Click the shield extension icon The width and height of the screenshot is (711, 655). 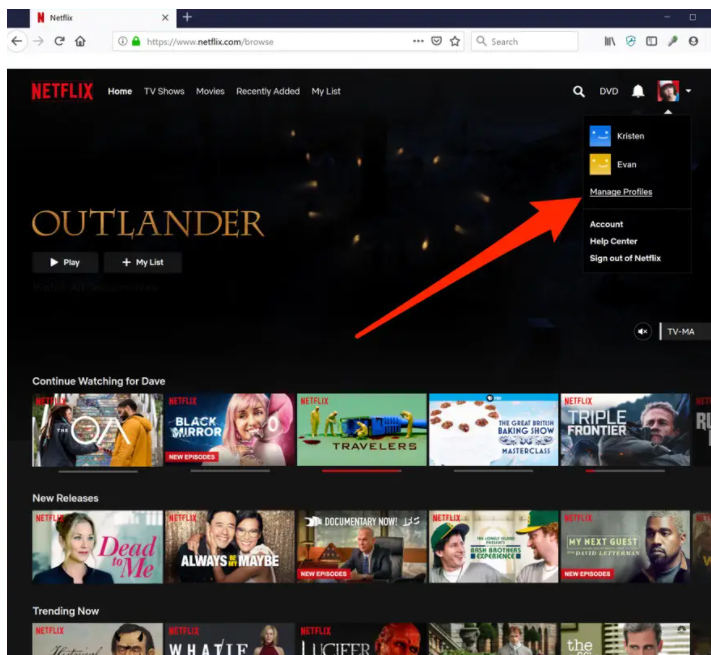tap(631, 41)
